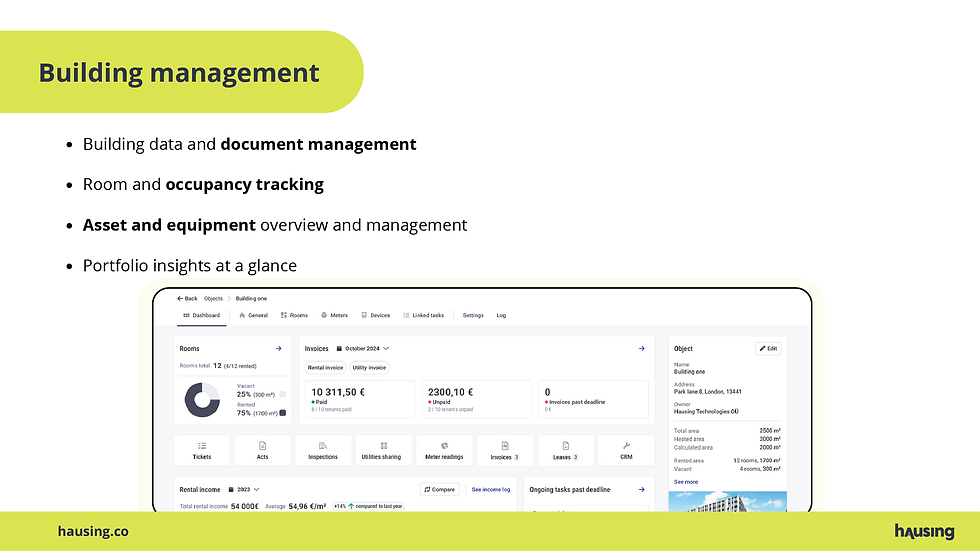The width and height of the screenshot is (980, 551).
Task: Click the '4 rooms, 300 m²' vacant value
Action: pos(760,469)
